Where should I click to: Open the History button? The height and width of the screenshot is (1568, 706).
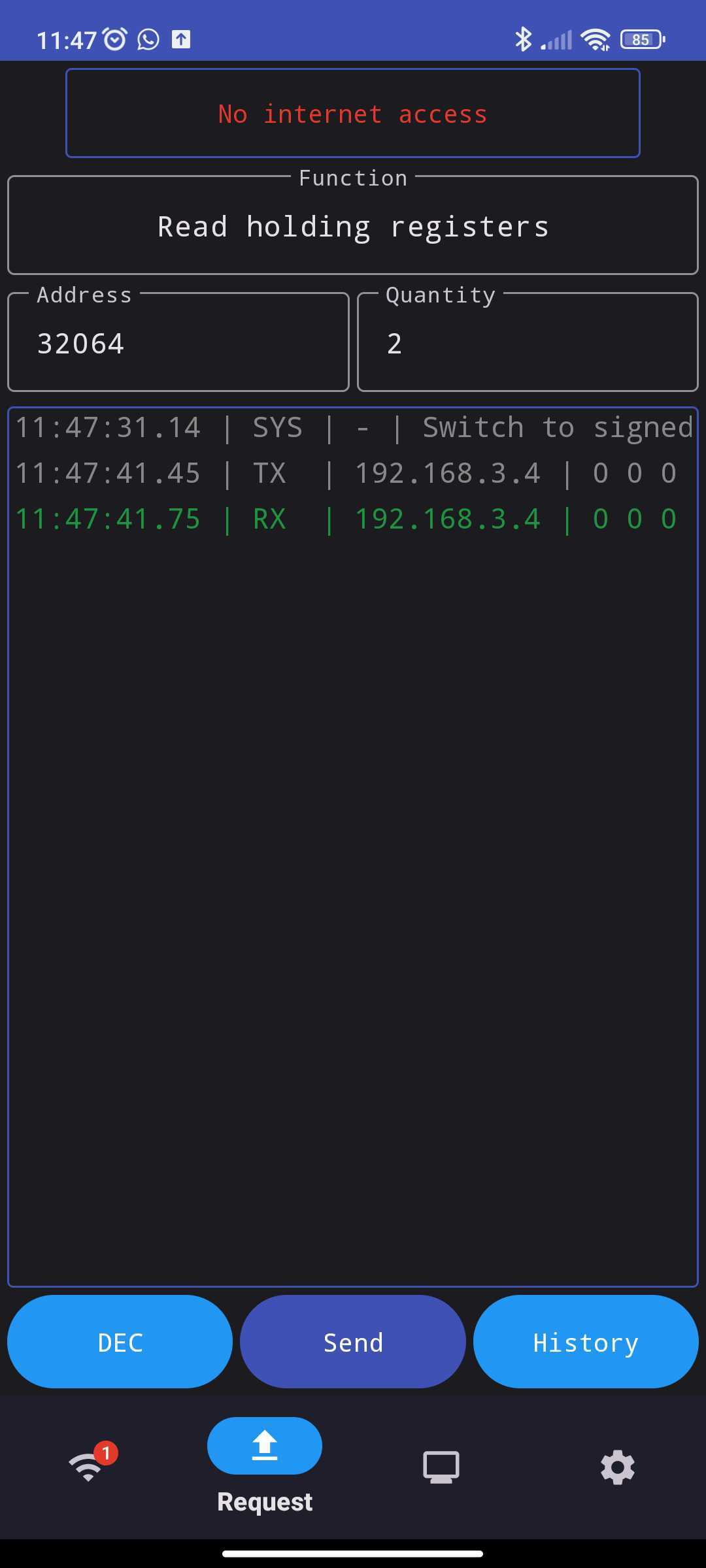[x=586, y=1343]
